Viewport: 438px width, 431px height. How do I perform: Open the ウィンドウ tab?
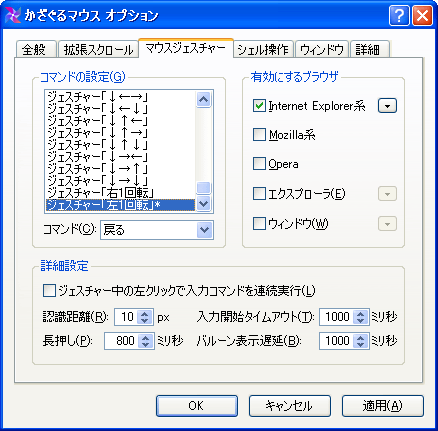coord(322,49)
